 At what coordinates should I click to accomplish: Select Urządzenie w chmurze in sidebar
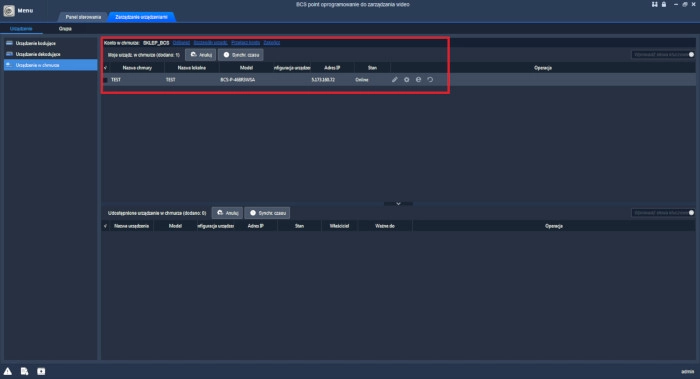click(x=50, y=65)
